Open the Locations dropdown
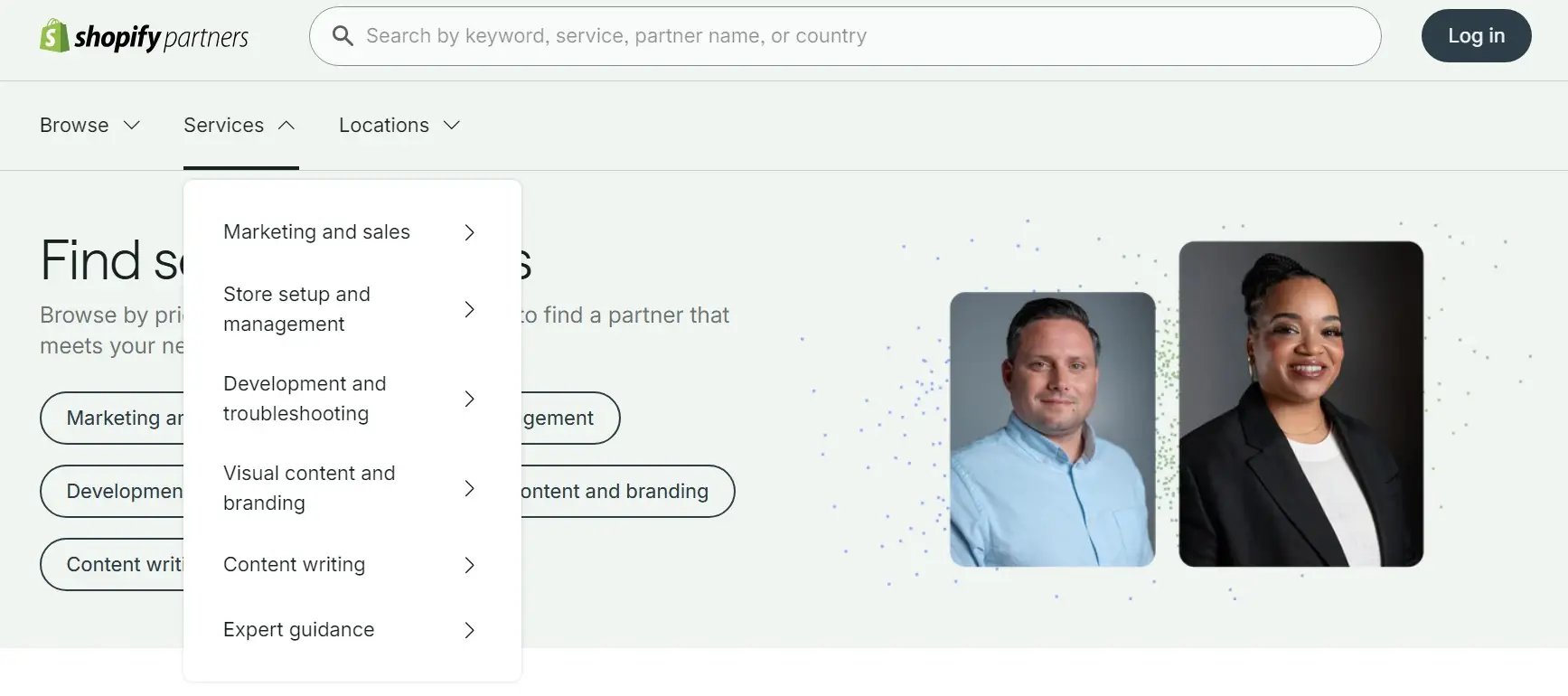The image size is (1568, 696). (399, 126)
